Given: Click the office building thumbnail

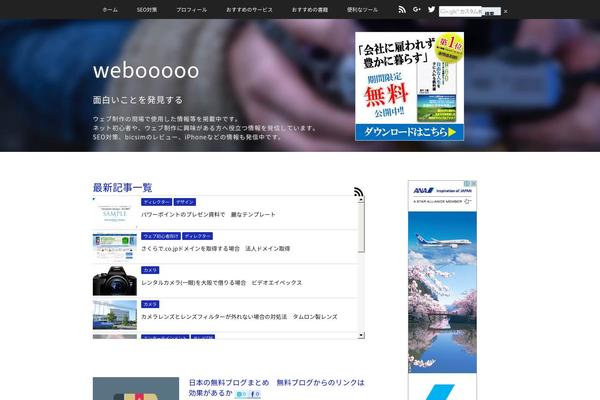Looking at the screenshot, I should click(115, 315).
